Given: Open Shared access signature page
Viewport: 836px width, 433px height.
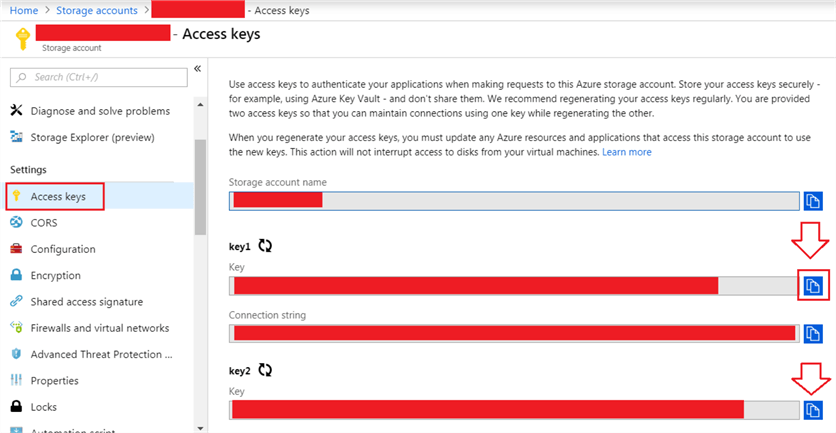Looking at the screenshot, I should coord(86,302).
